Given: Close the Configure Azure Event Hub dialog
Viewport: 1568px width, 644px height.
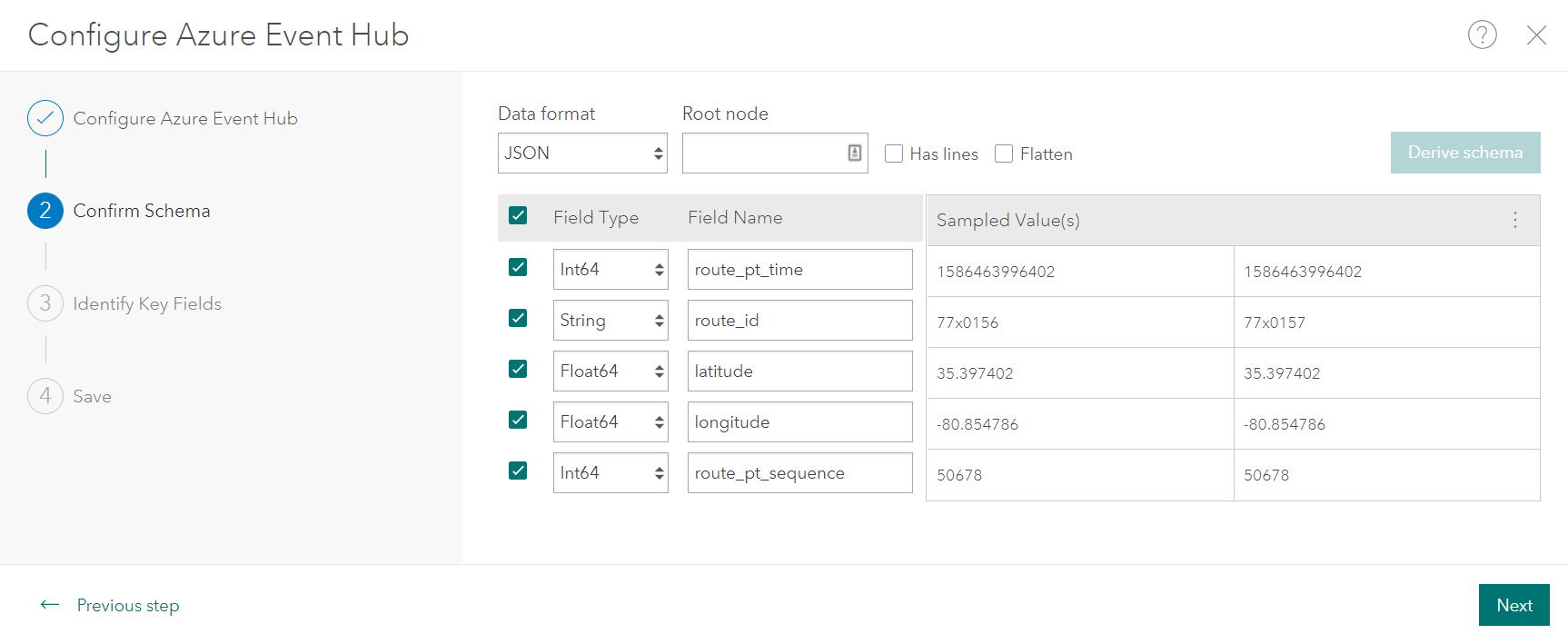Looking at the screenshot, I should [x=1536, y=35].
